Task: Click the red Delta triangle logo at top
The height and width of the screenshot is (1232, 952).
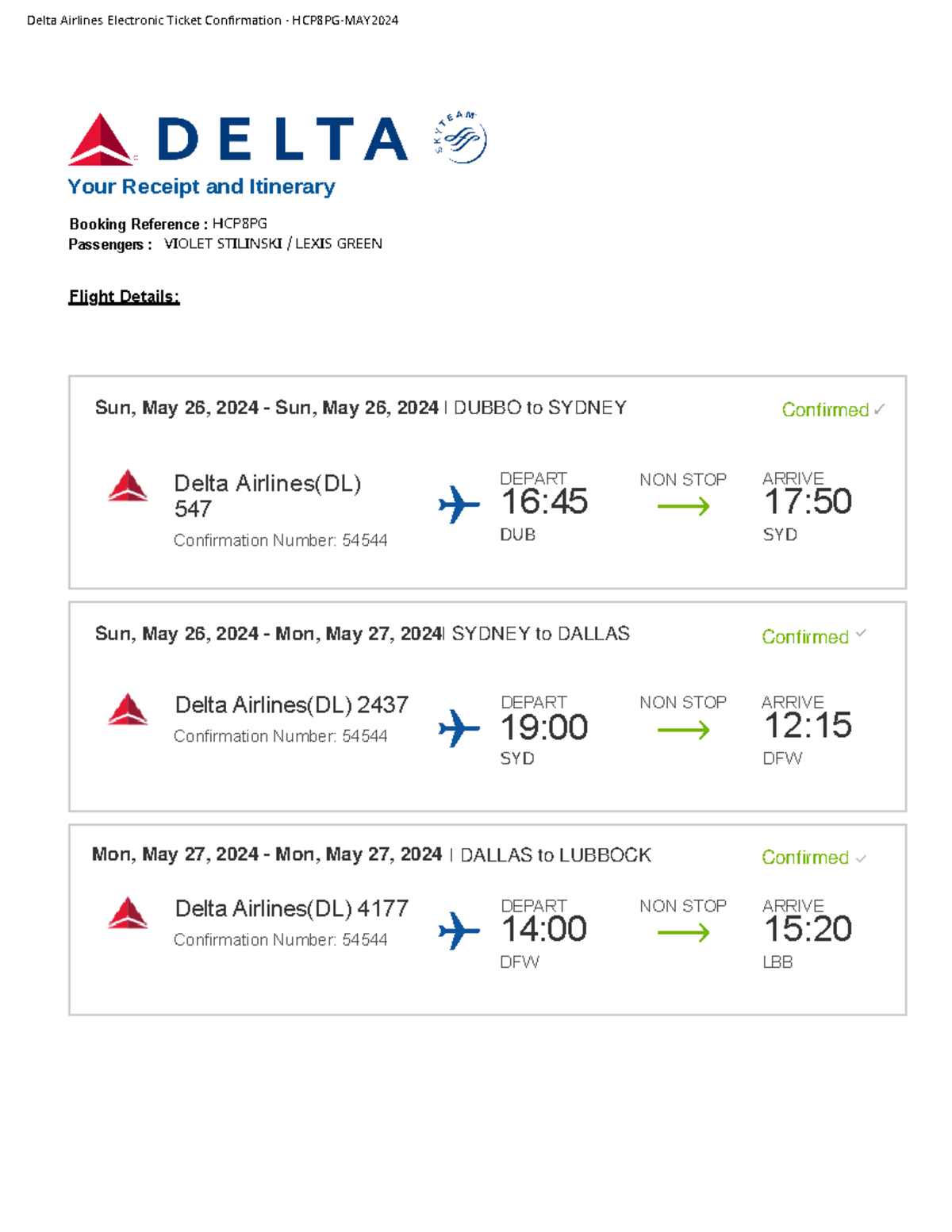Action: 101,141
